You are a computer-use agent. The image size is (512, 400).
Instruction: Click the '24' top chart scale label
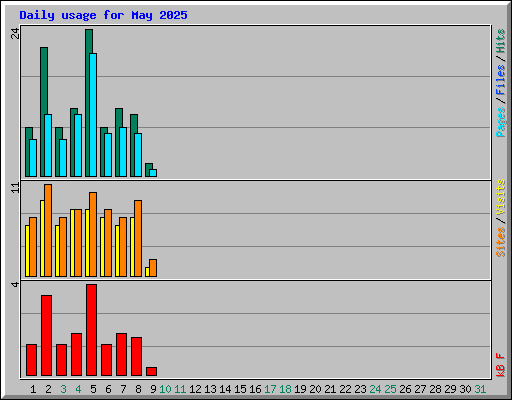pos(16,33)
